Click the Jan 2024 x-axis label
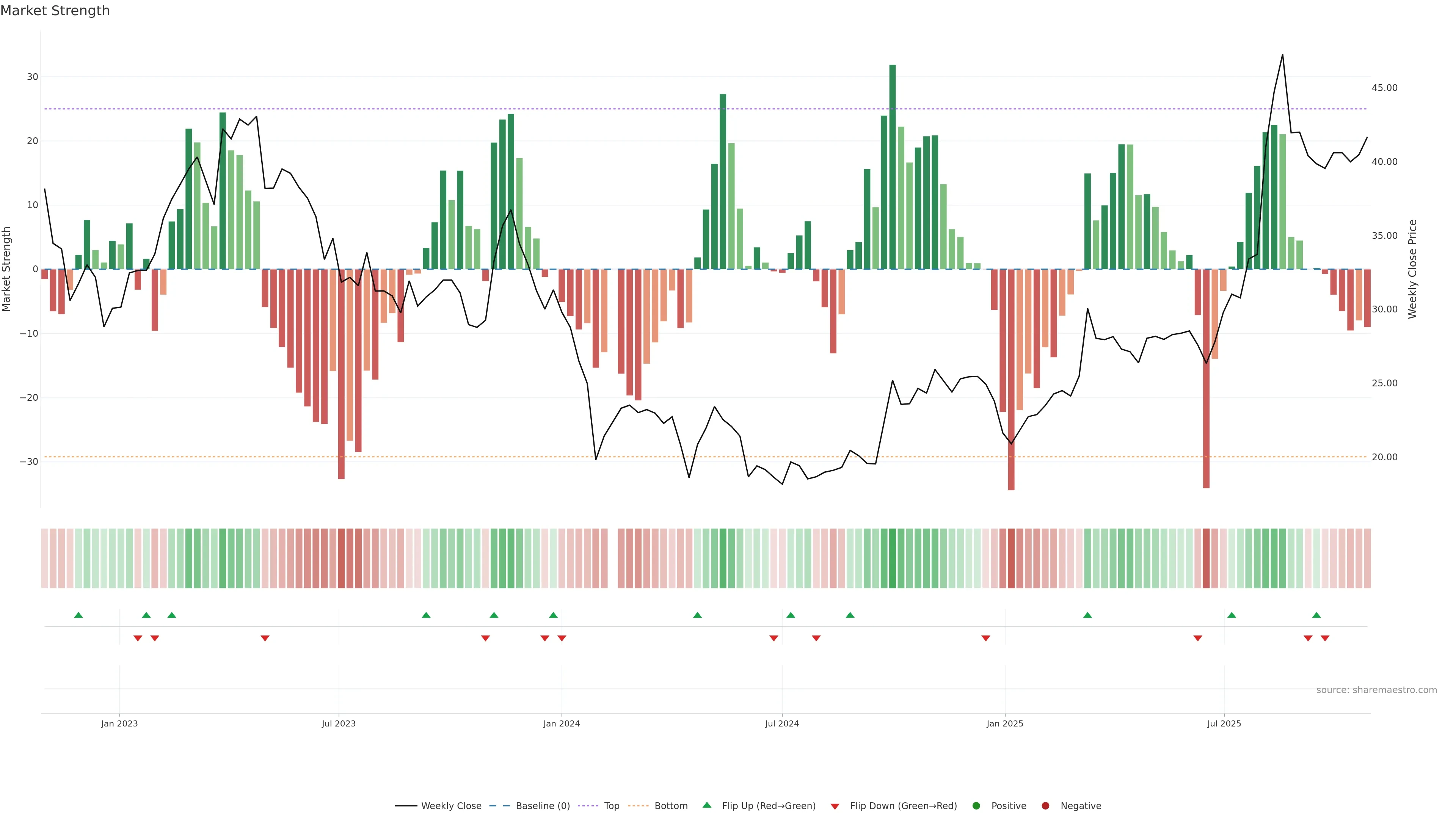Screen dimensions: 1456x819 [561, 723]
